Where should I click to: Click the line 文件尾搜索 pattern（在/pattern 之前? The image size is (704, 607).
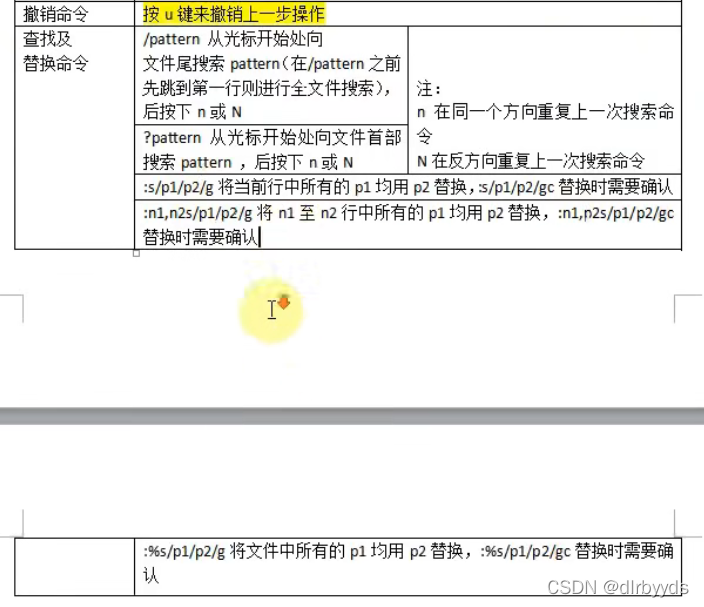click(271, 64)
